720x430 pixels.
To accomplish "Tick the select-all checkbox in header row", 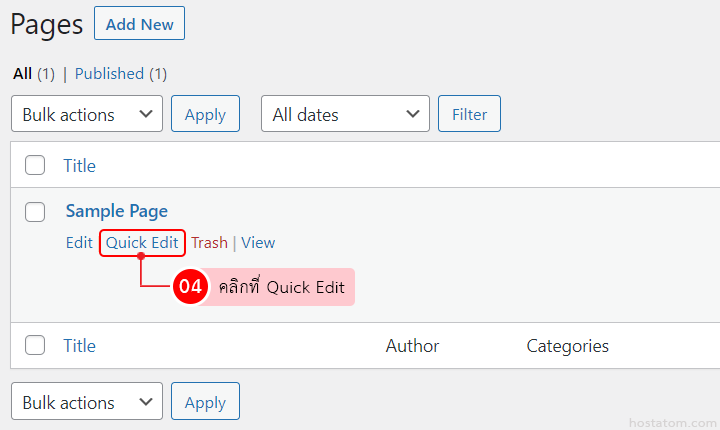I will click(35, 165).
